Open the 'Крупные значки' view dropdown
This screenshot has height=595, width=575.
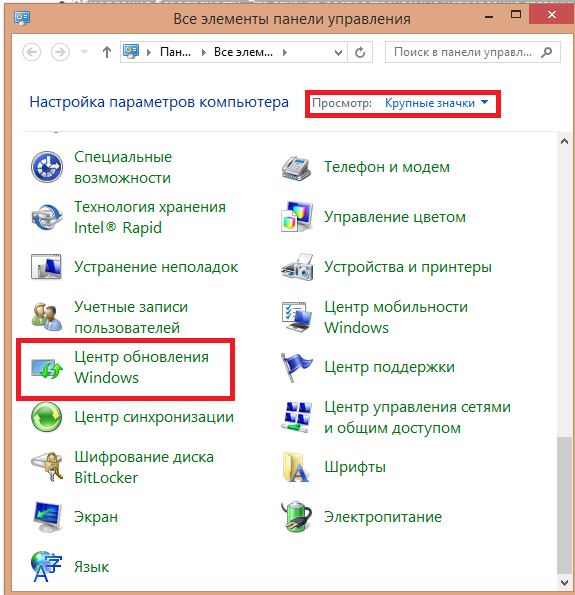[x=436, y=103]
